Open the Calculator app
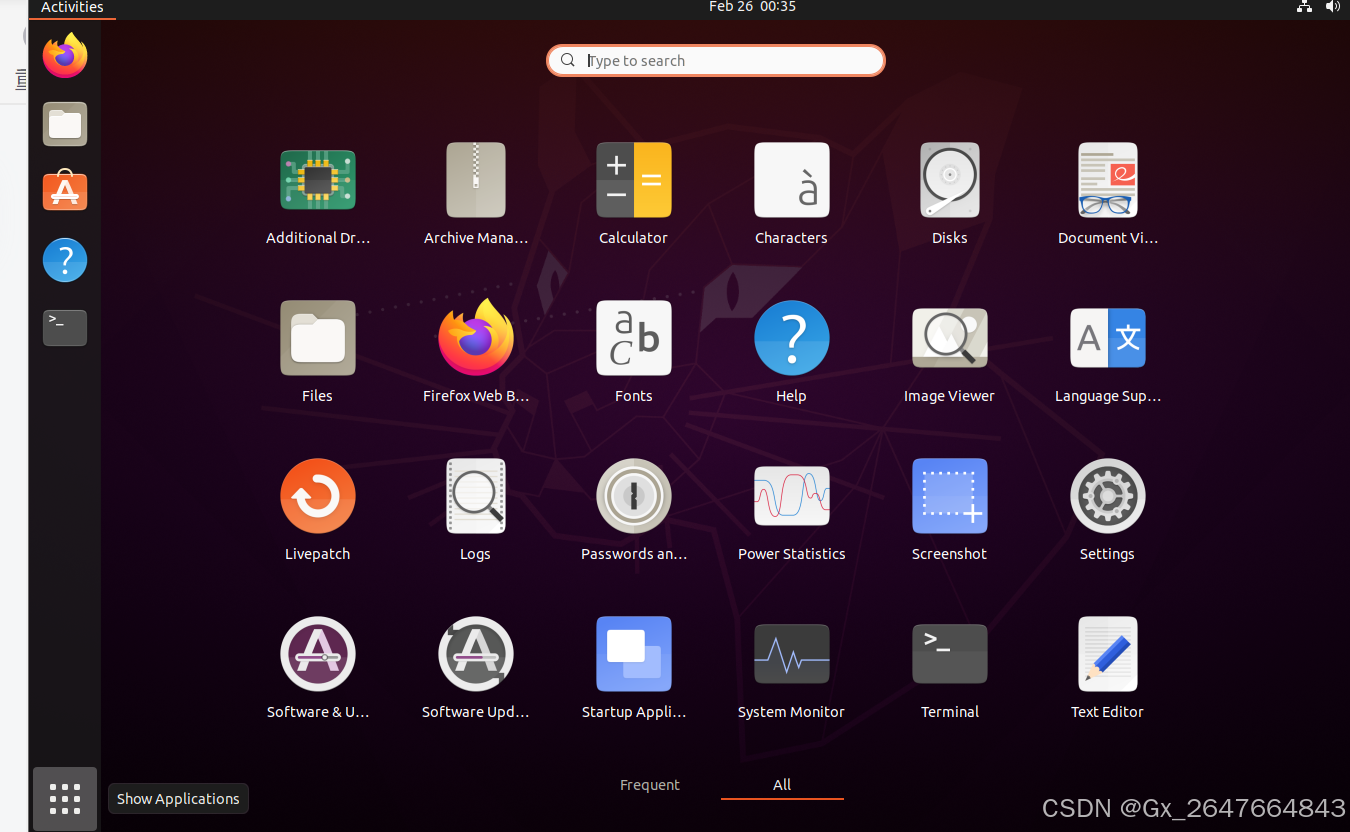1350x832 pixels. click(x=634, y=180)
